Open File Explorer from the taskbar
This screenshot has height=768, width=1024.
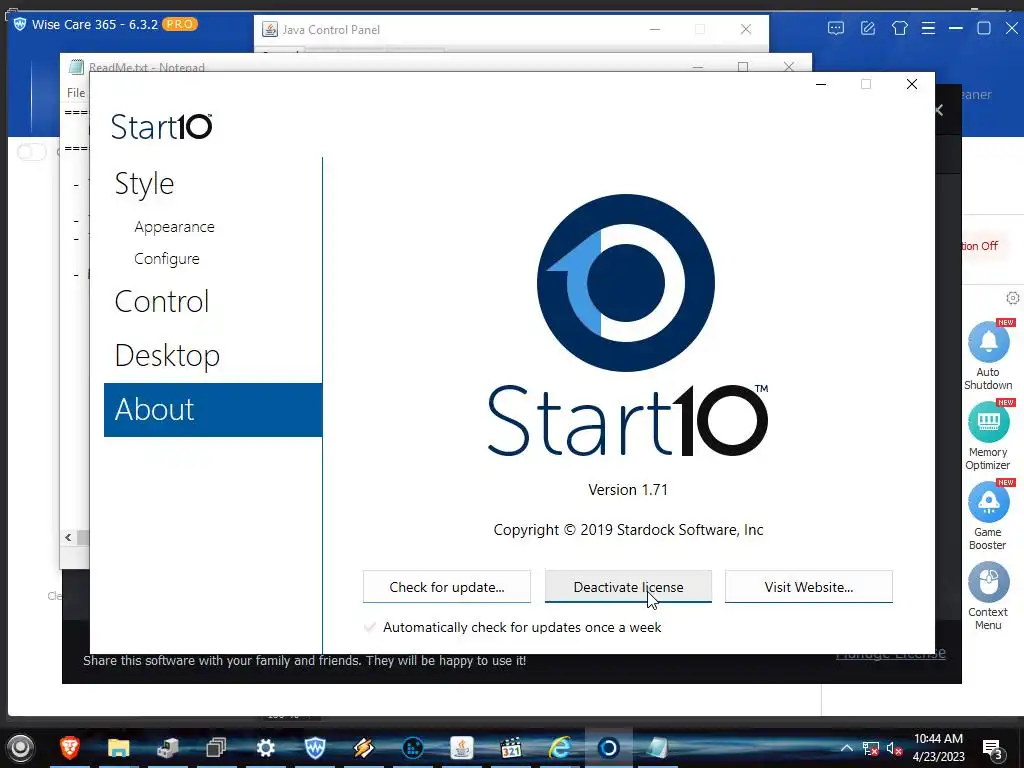(x=118, y=747)
